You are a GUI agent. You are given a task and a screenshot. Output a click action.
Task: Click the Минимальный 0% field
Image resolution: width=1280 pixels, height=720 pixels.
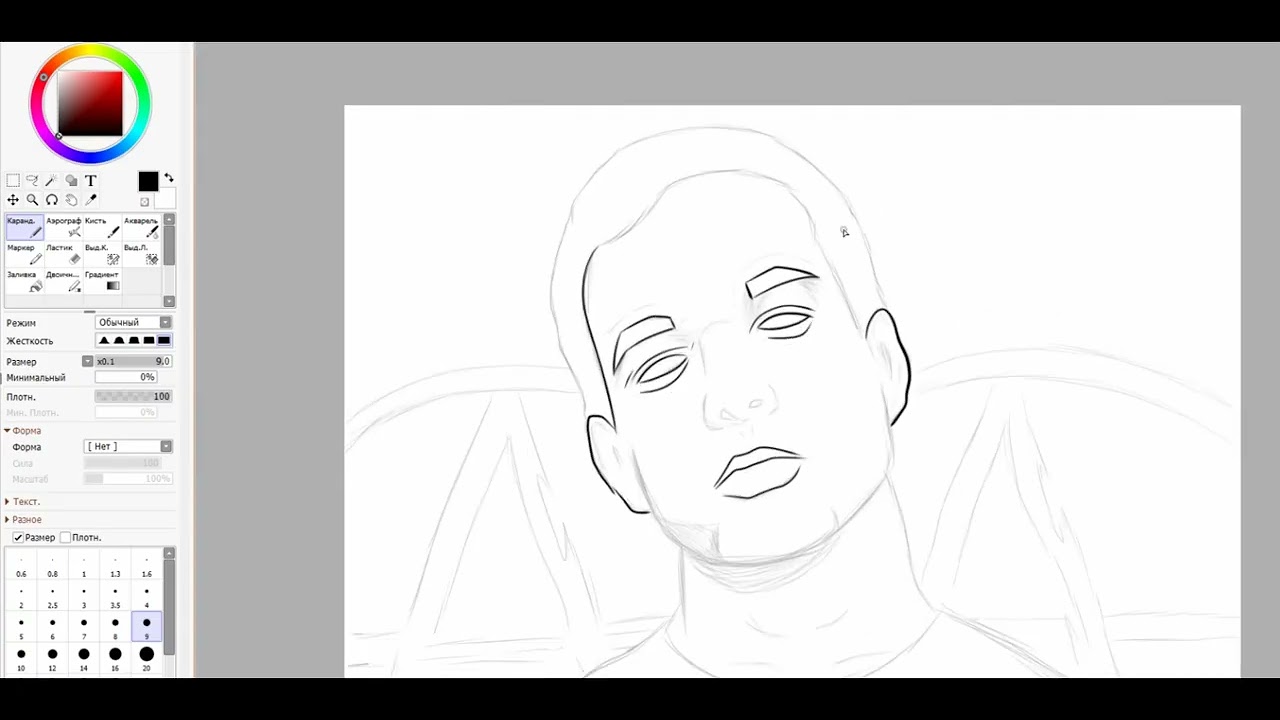point(126,377)
